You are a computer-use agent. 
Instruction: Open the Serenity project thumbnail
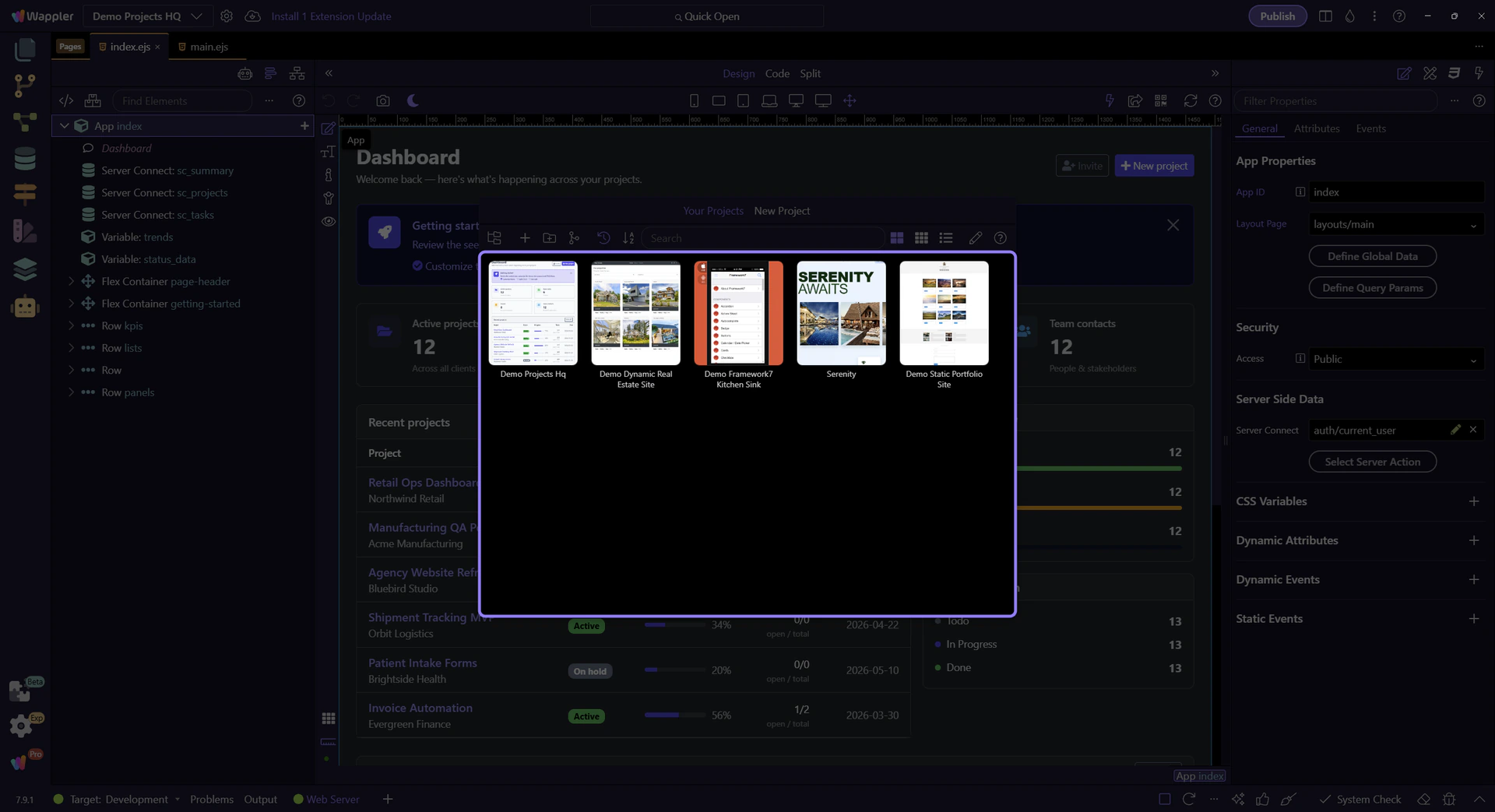pos(841,314)
